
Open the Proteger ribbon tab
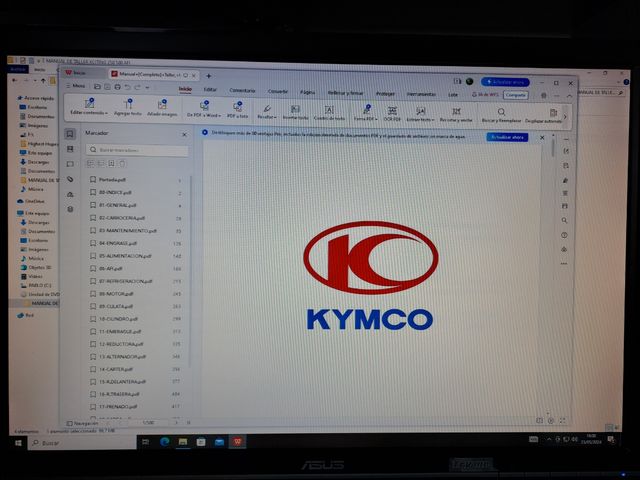(385, 93)
